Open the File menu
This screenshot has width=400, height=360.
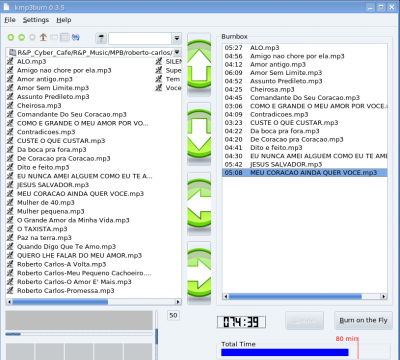coord(10,20)
